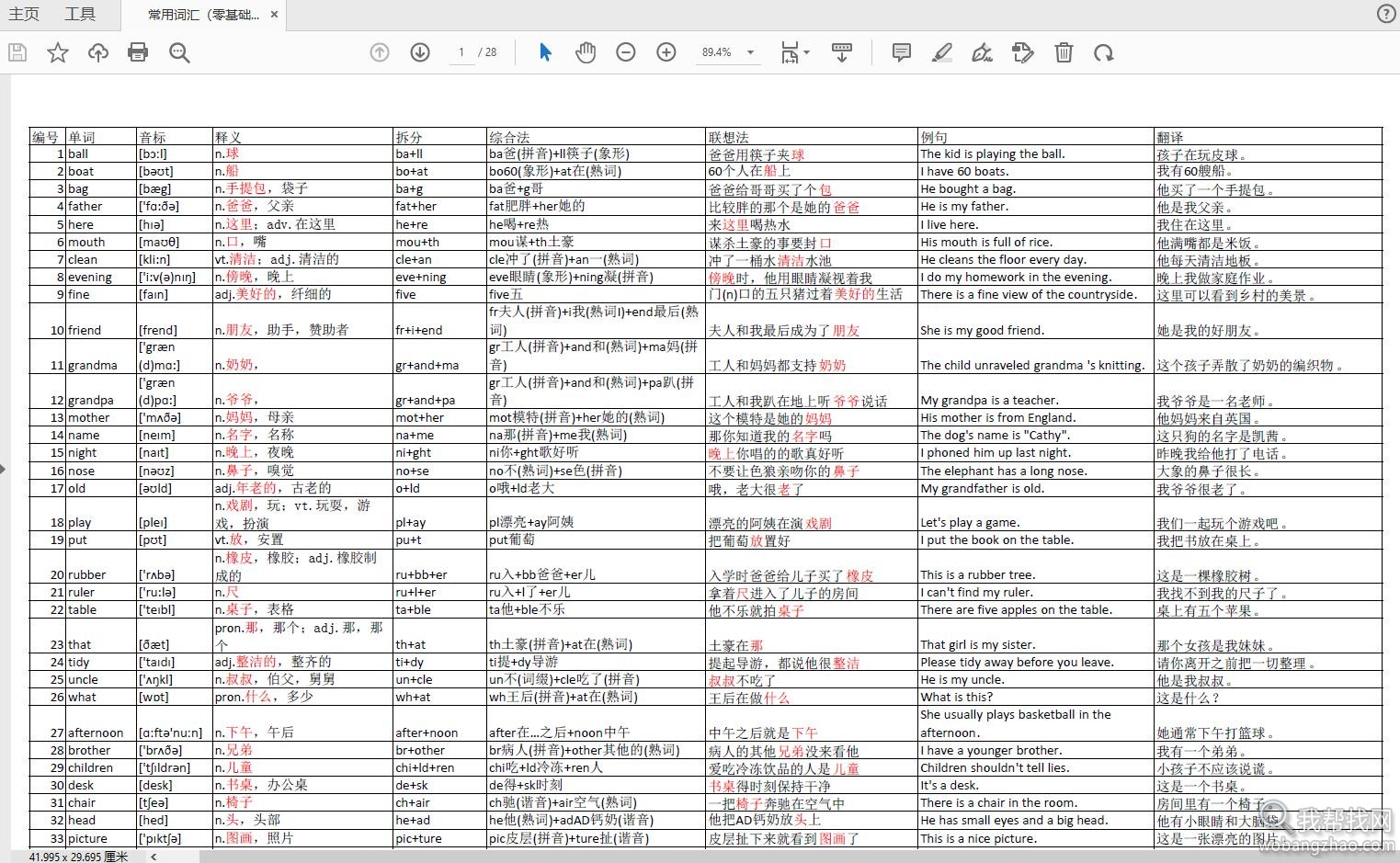1400x863 pixels.
Task: Select the arrow selection tool
Action: pyautogui.click(x=545, y=52)
